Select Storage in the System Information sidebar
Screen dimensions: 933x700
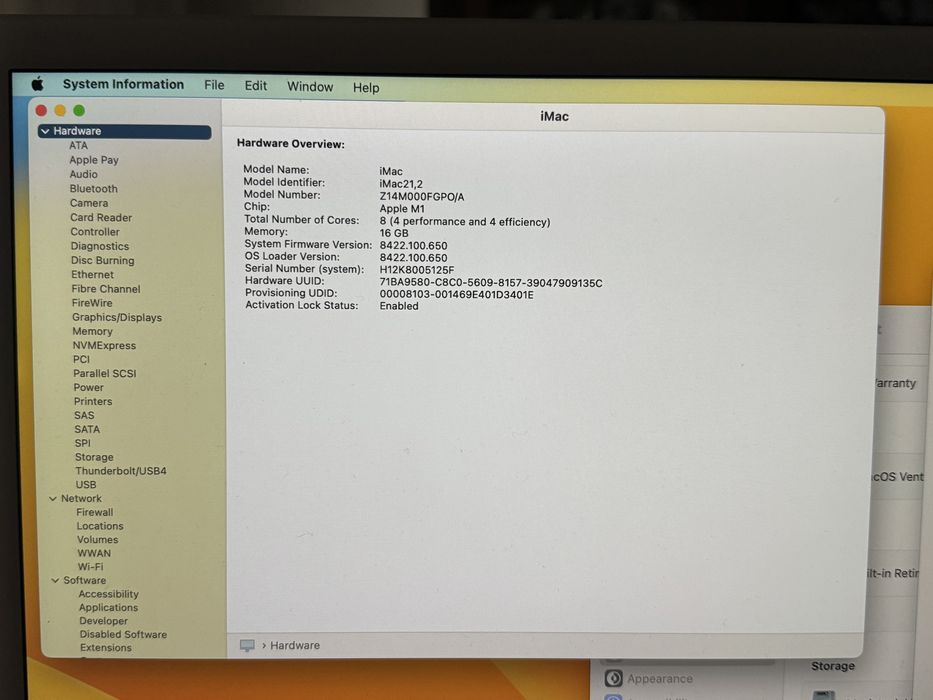click(94, 457)
